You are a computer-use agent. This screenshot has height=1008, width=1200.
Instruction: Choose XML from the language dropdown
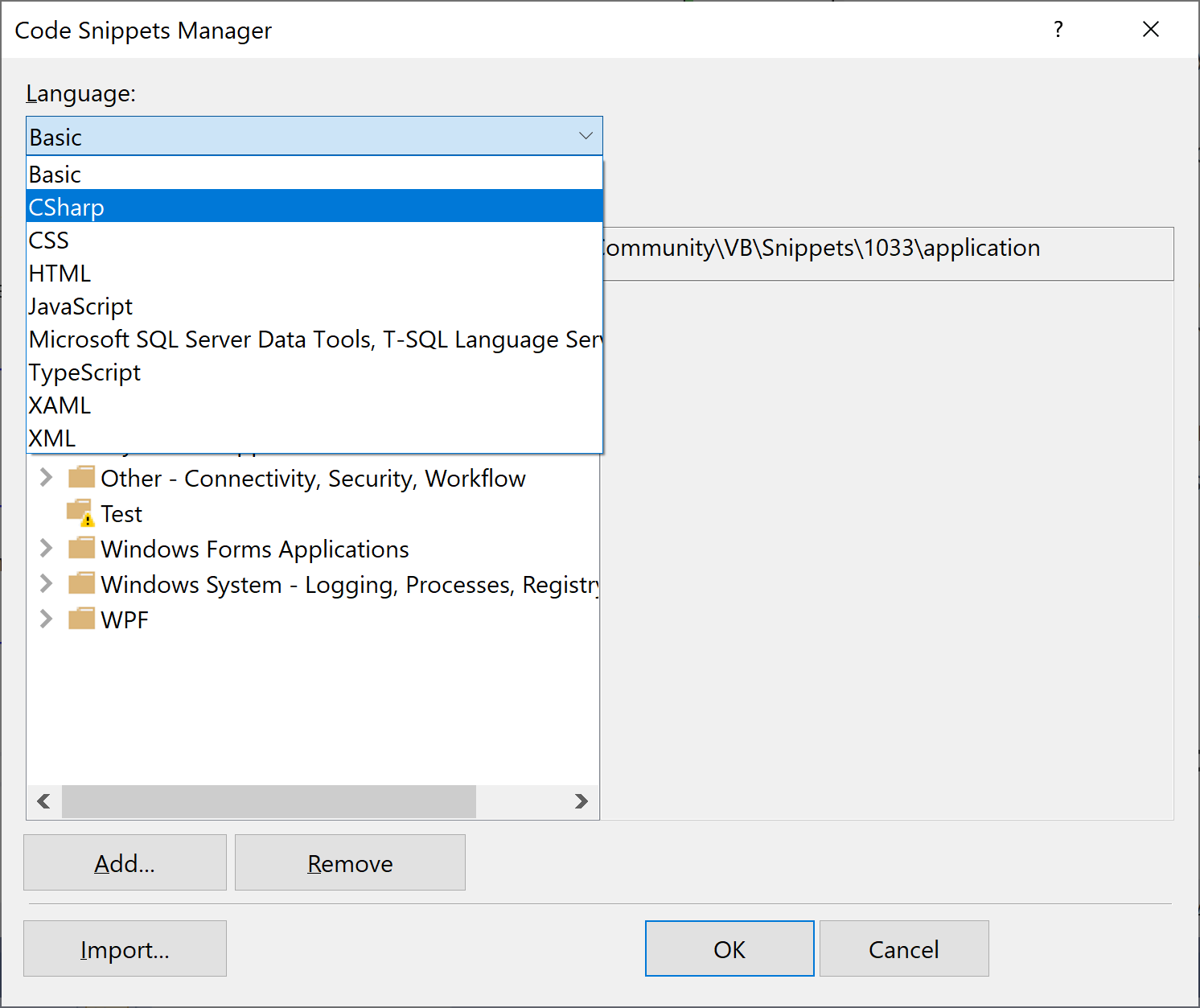coord(314,437)
